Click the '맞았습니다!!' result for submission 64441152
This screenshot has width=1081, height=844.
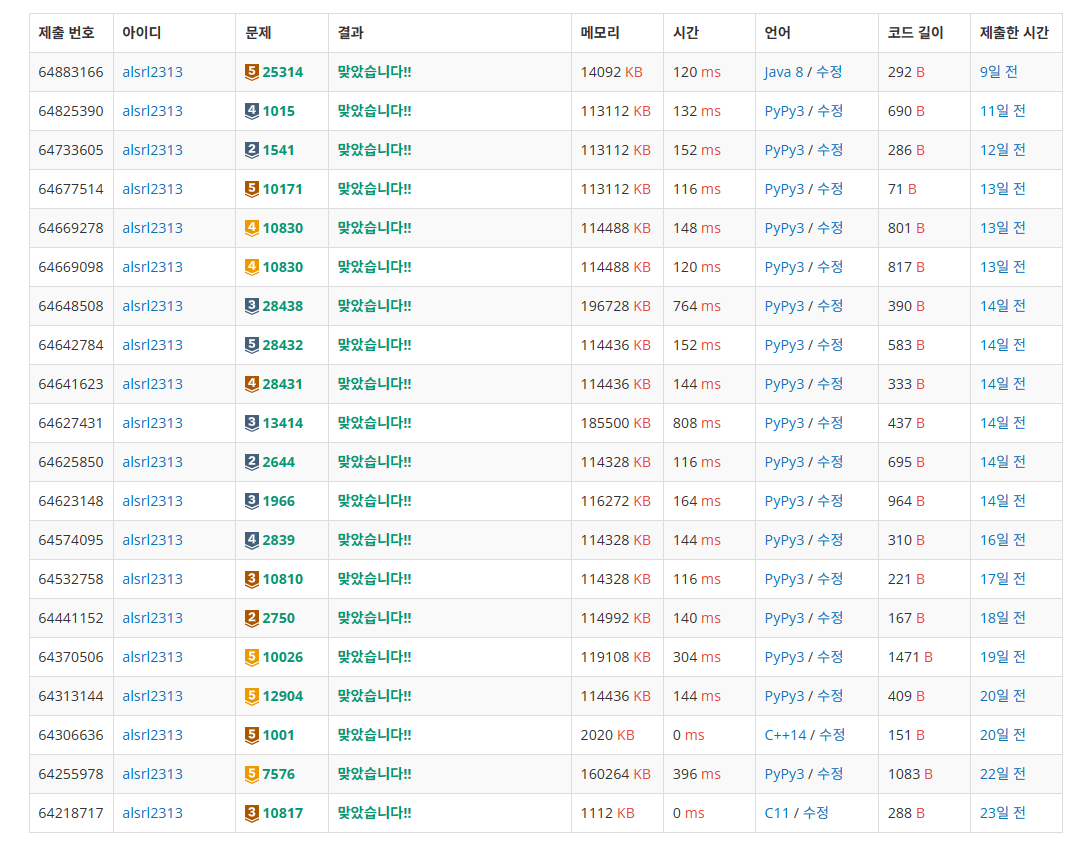[374, 618]
